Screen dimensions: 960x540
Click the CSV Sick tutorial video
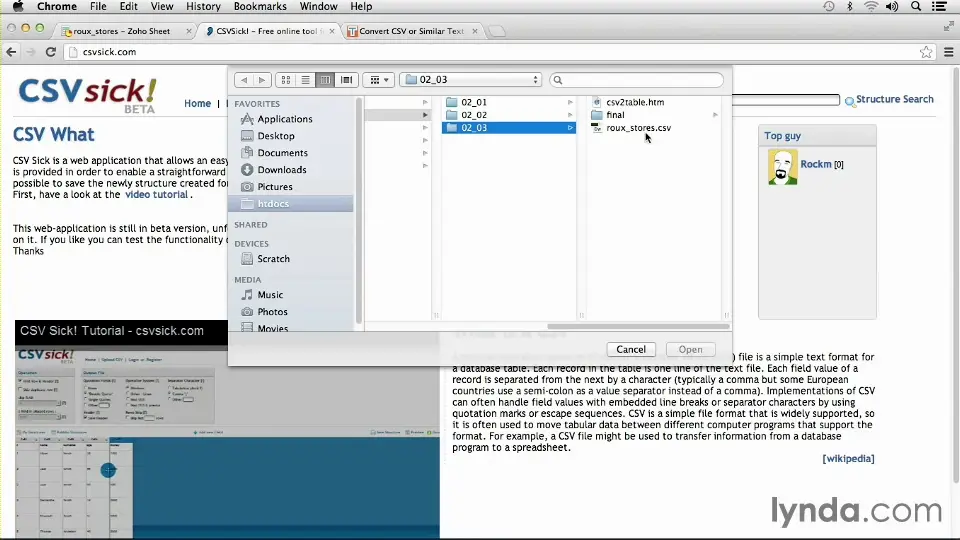pos(227,429)
